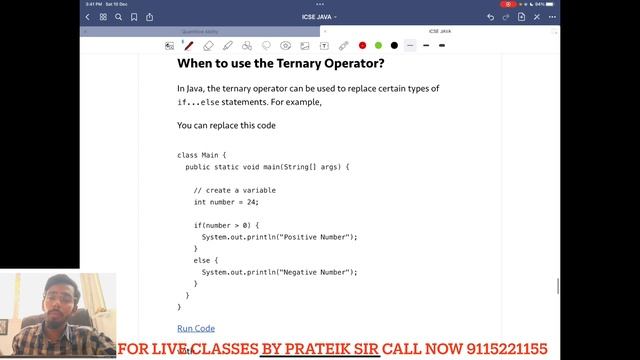The width and height of the screenshot is (640, 360).
Task: Click the page scrollbar handle on right edge
Action: point(558,286)
